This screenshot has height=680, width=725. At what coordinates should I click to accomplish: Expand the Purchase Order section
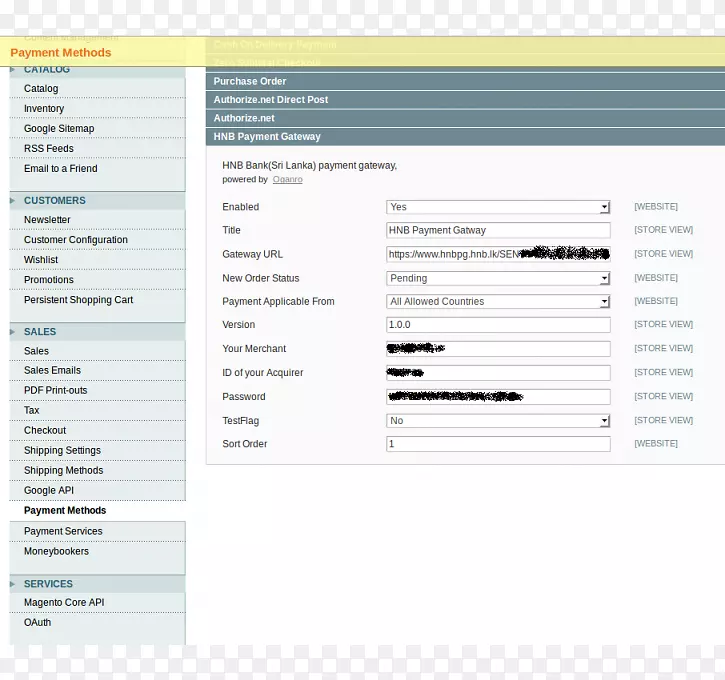[x=250, y=81]
